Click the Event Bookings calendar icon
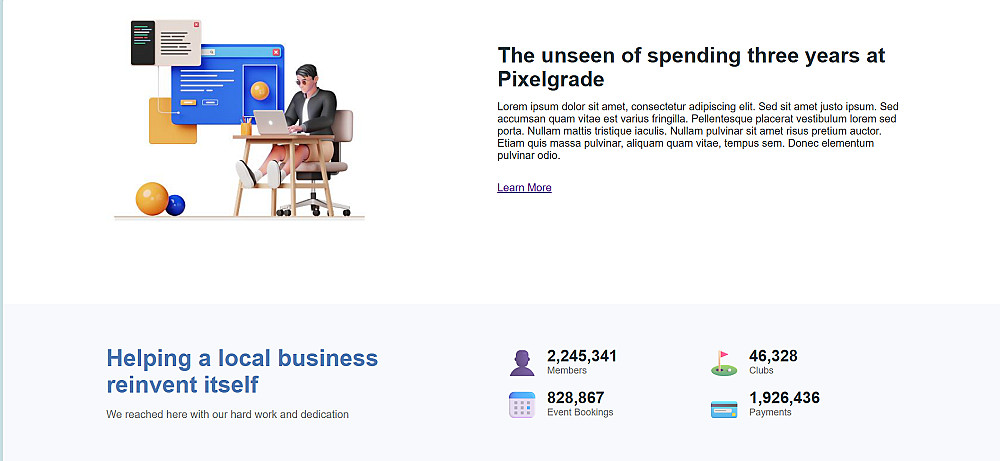This screenshot has height=461, width=1000. tap(522, 405)
